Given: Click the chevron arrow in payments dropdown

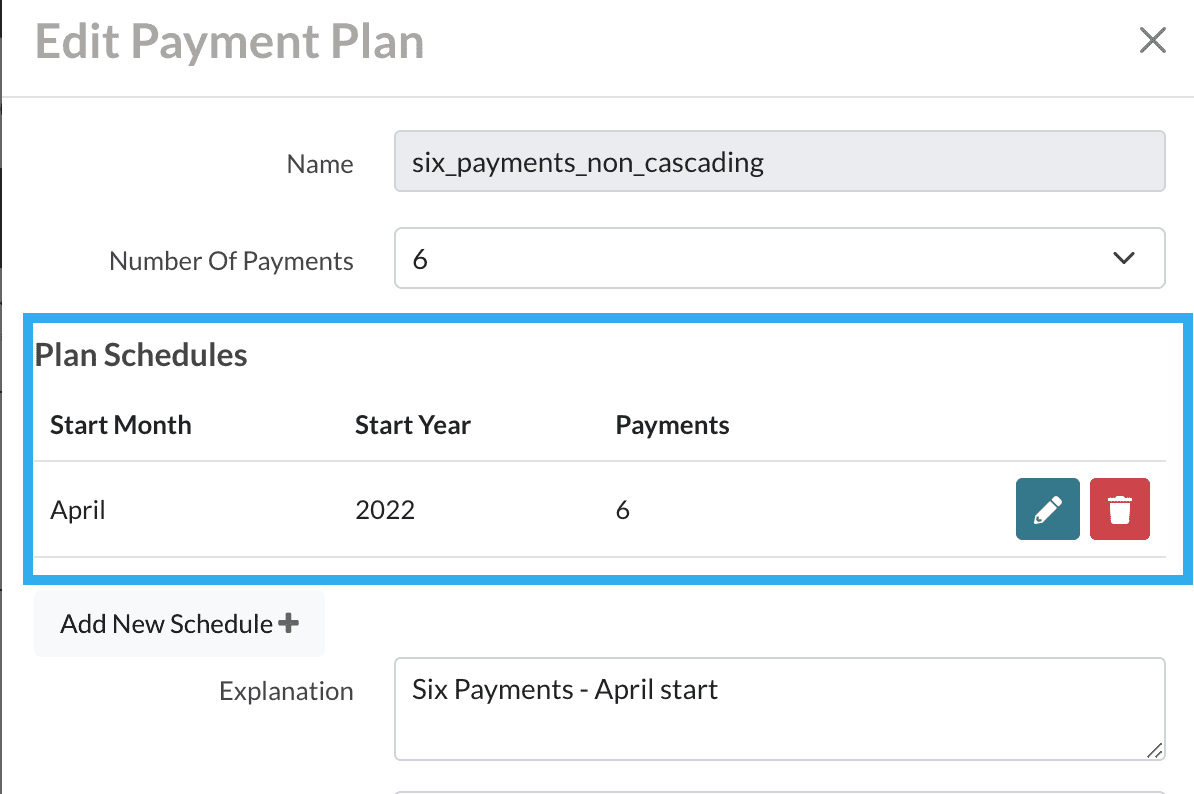Looking at the screenshot, I should pyautogui.click(x=1124, y=258).
